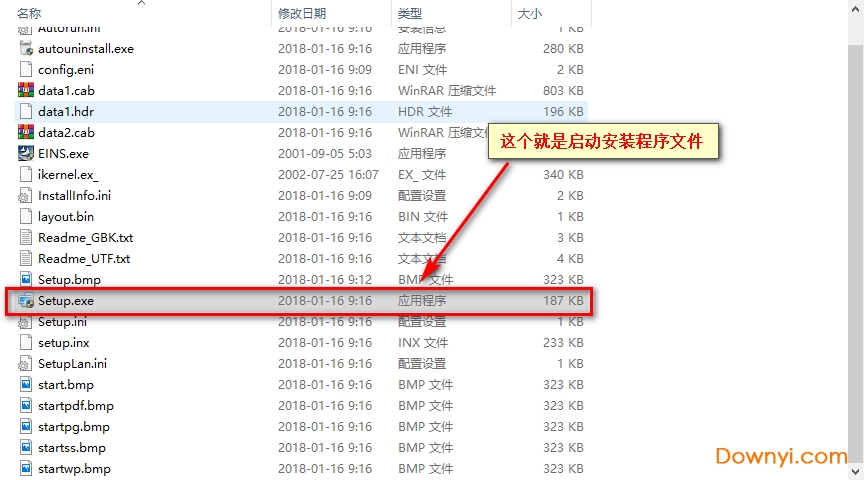Click the InstallInfo.ini settings icon
Viewport: 864px width, 480px height.
(26, 196)
